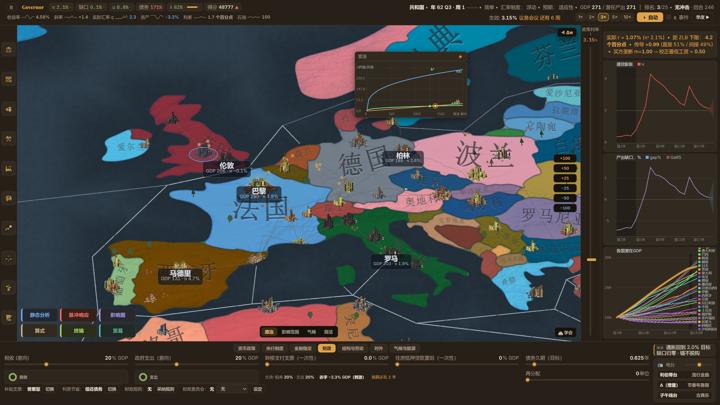This screenshot has height=405, width=720.
Task: Click the second icon in left sidebar
Action: (9, 79)
